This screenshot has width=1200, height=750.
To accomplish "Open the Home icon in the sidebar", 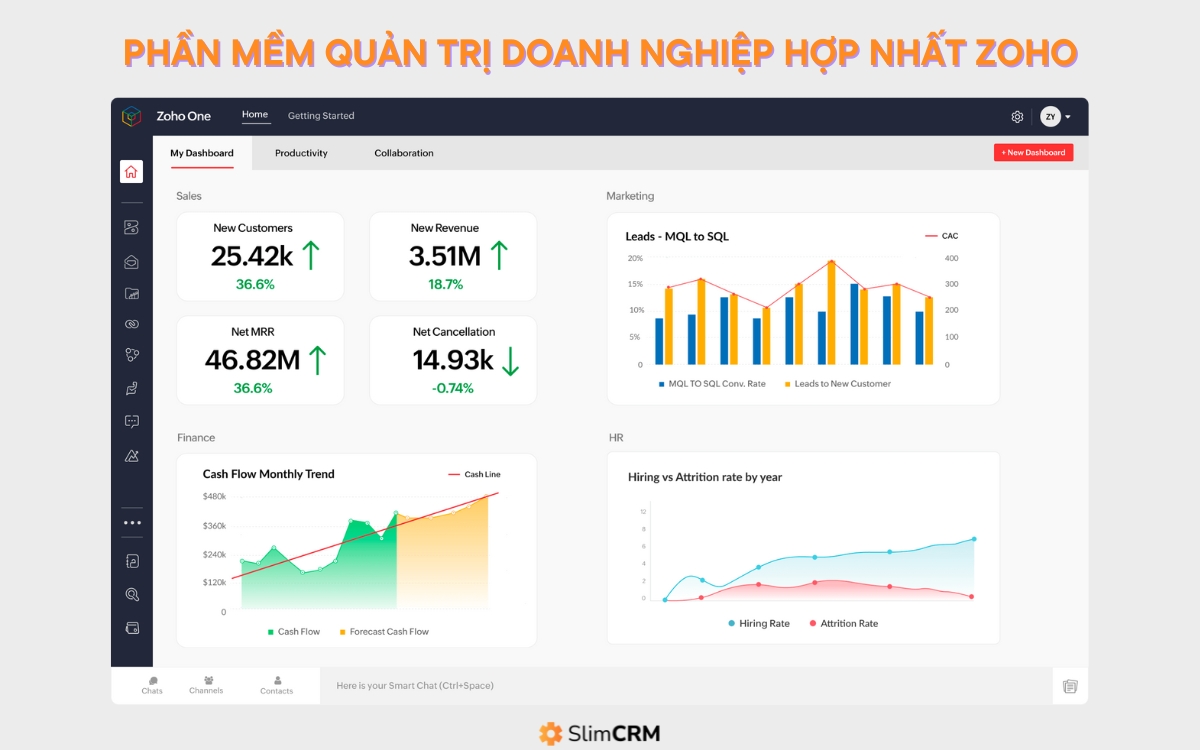I will (x=131, y=171).
